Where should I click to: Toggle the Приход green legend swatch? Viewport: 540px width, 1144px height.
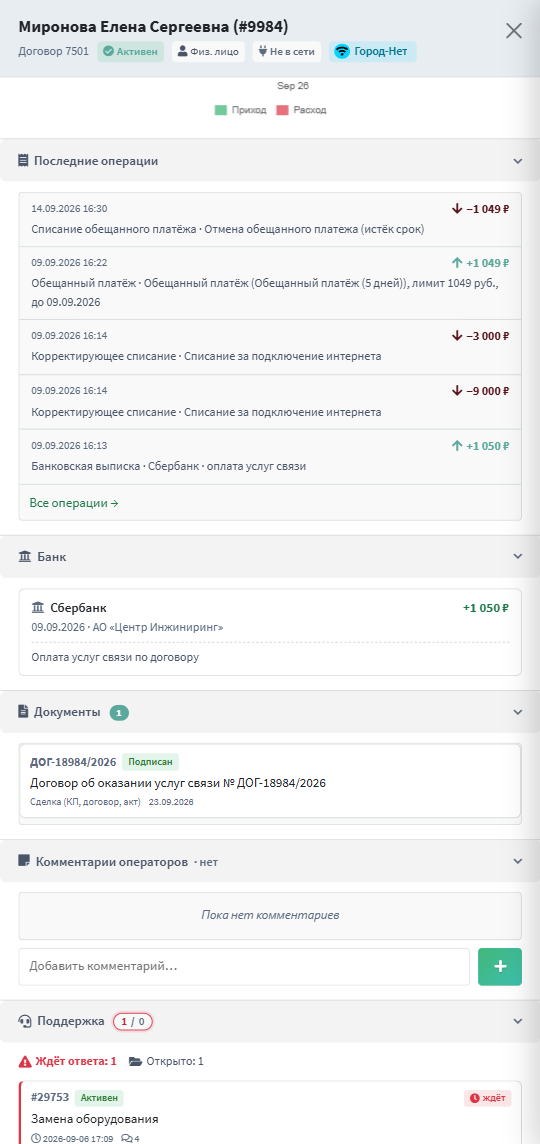pyautogui.click(x=221, y=110)
